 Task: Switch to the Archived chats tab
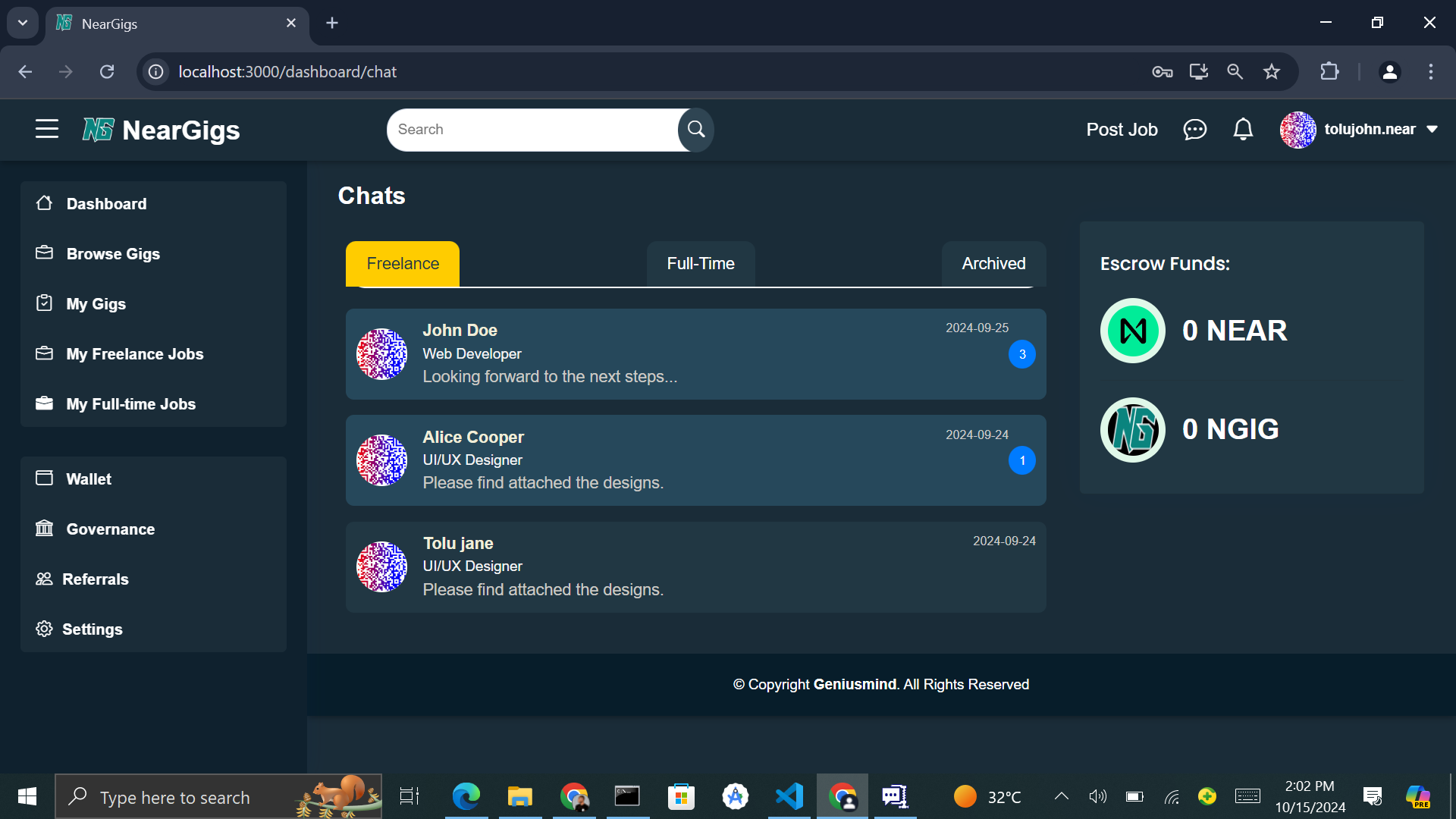tap(993, 264)
